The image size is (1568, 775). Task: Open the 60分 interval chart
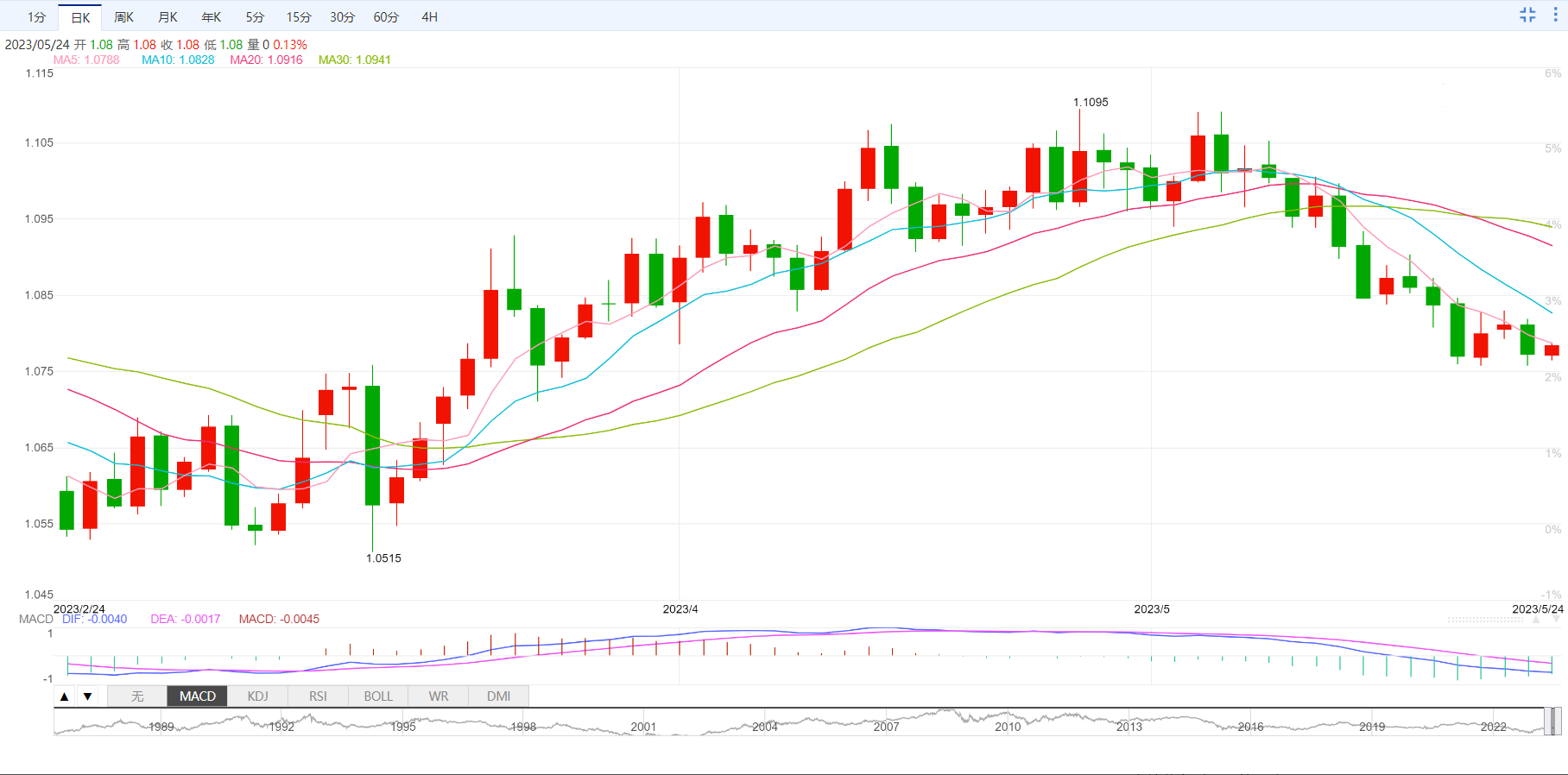[386, 17]
